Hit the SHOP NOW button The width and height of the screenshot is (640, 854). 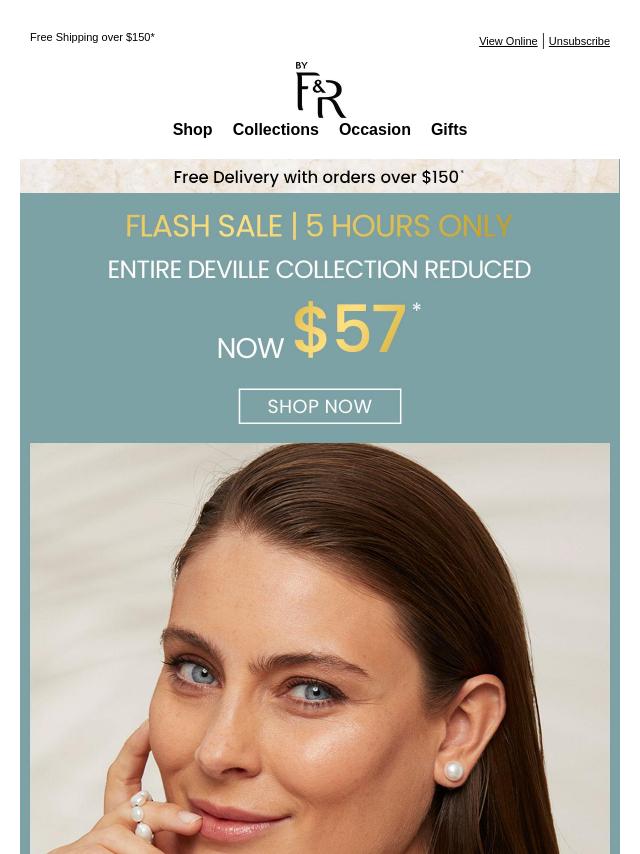click(320, 406)
